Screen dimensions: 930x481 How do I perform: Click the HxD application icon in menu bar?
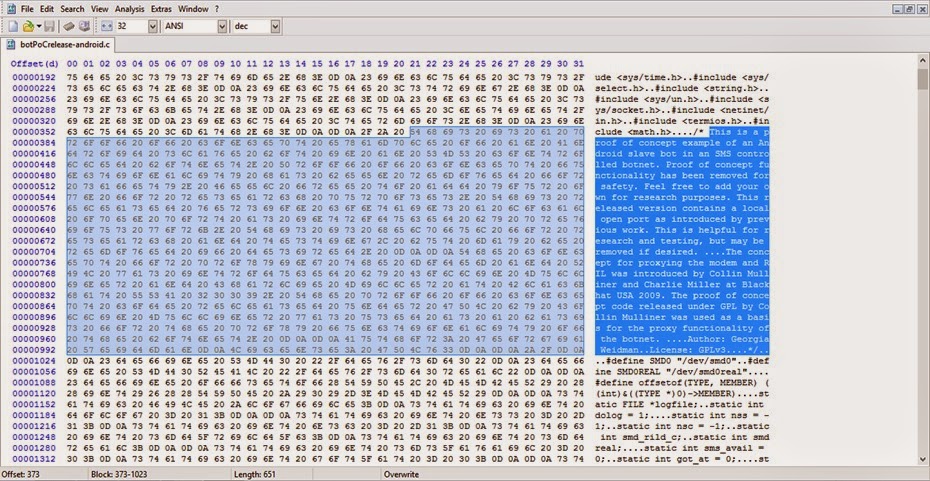tap(11, 9)
